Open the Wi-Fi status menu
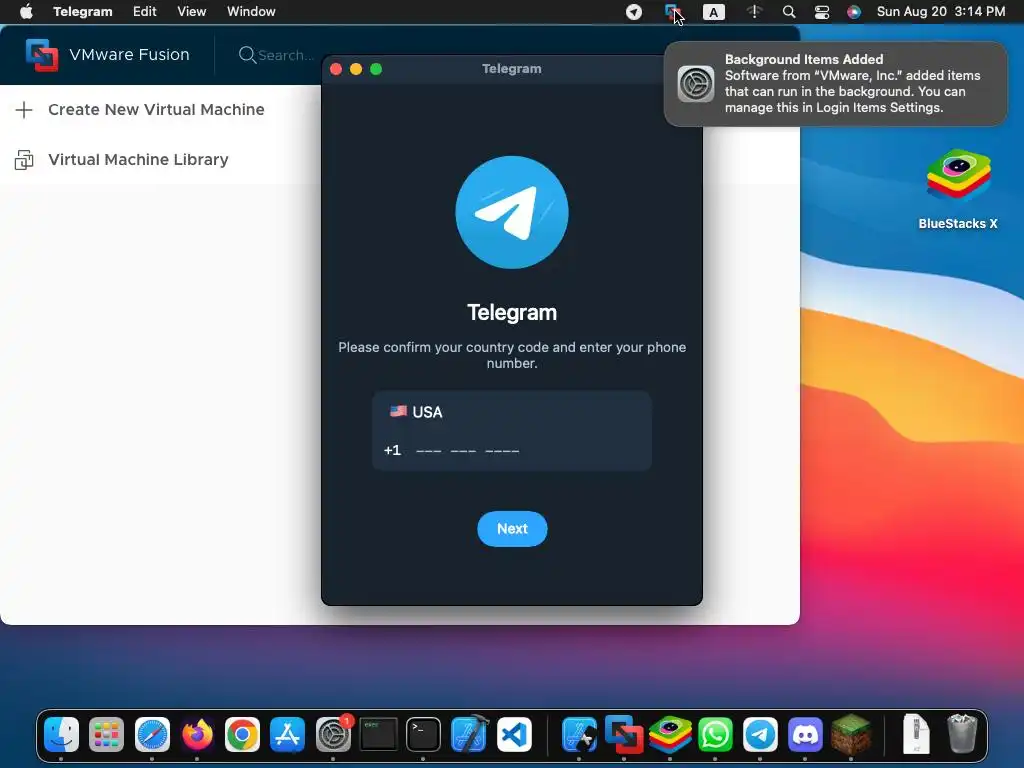 coord(754,12)
